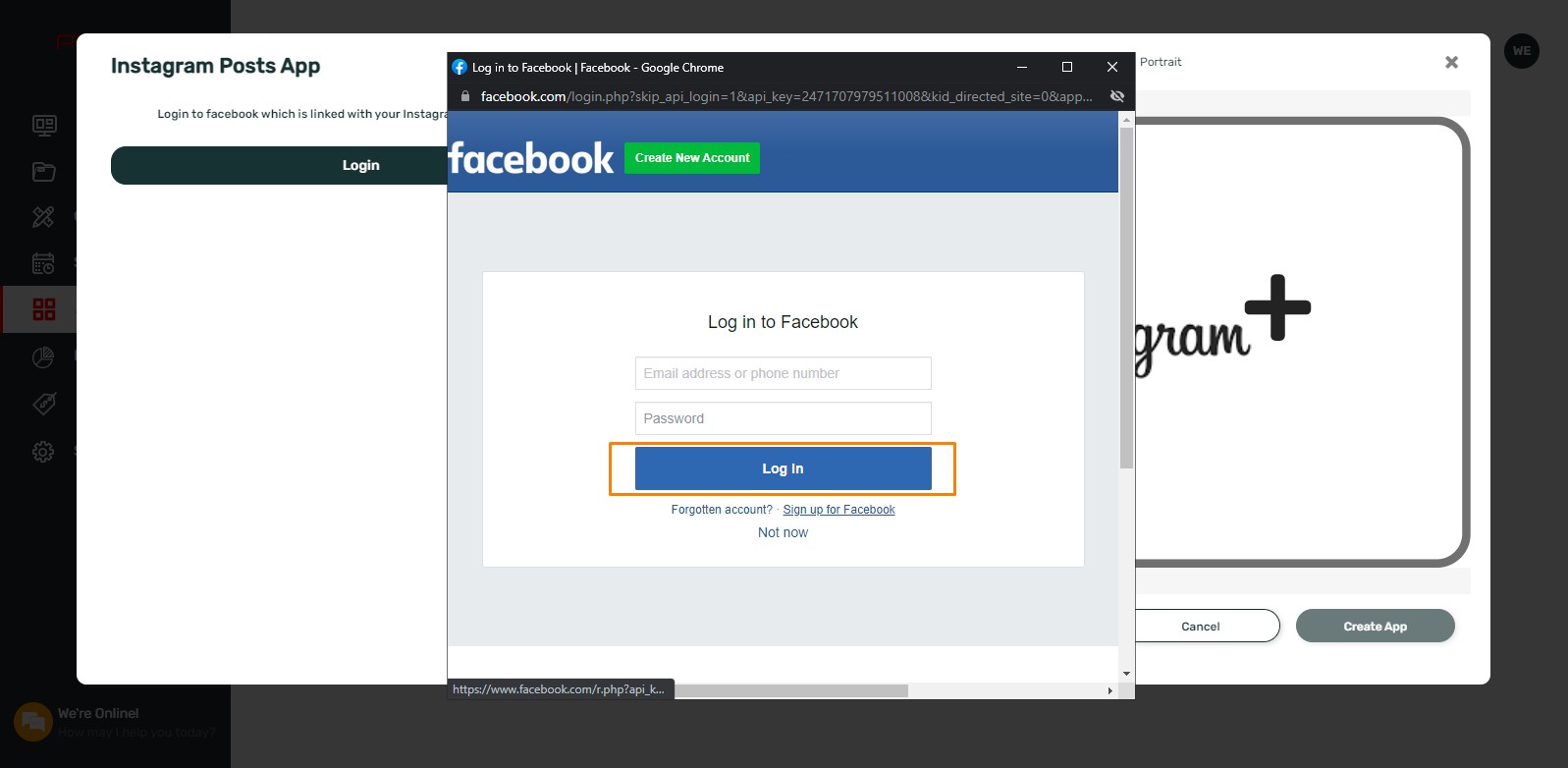Click the Password input field

click(783, 418)
